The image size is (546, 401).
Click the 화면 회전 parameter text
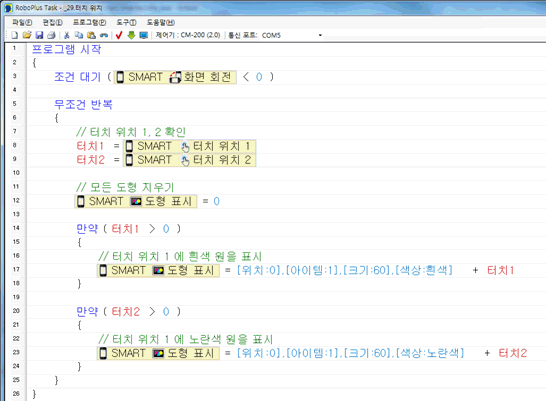tap(207, 77)
